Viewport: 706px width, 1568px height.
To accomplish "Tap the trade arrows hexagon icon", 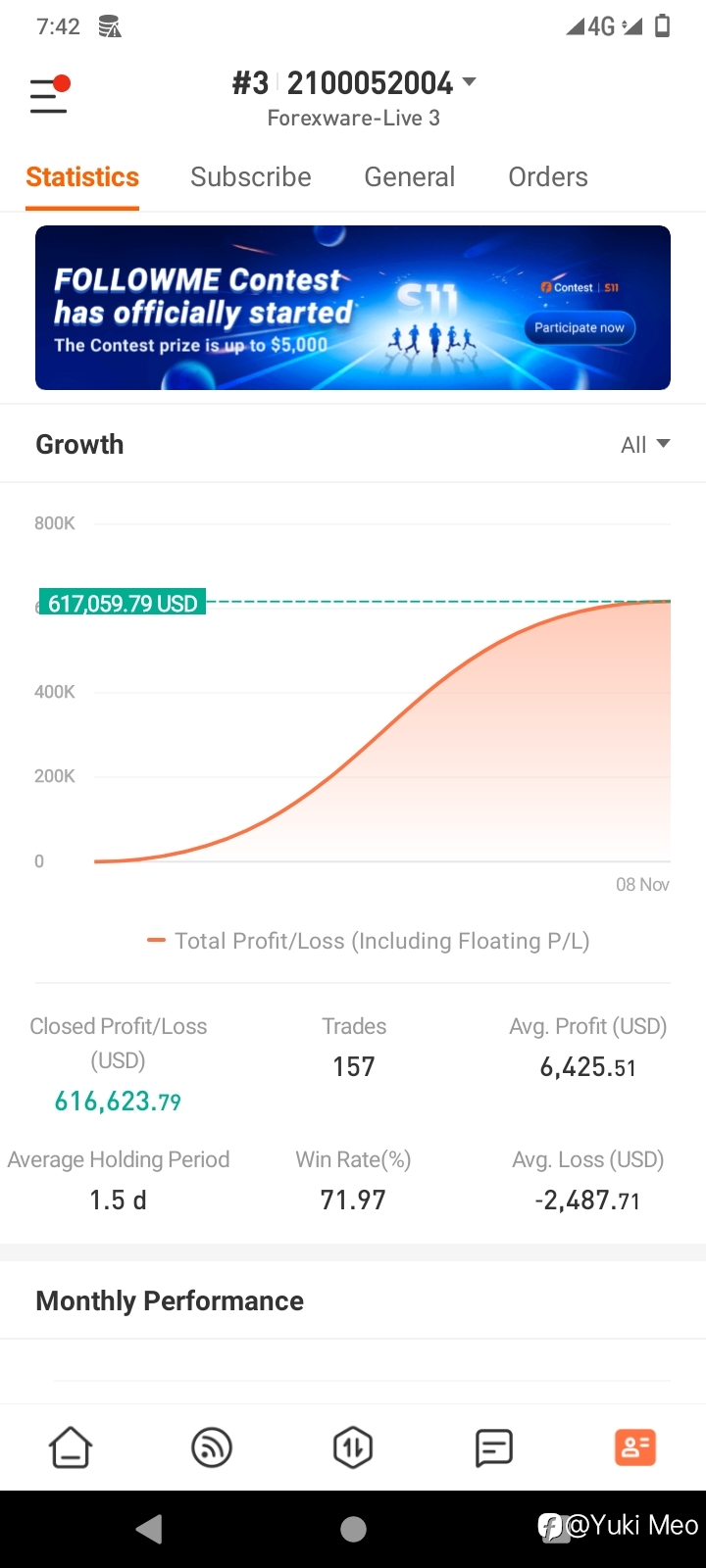I will 353,1447.
